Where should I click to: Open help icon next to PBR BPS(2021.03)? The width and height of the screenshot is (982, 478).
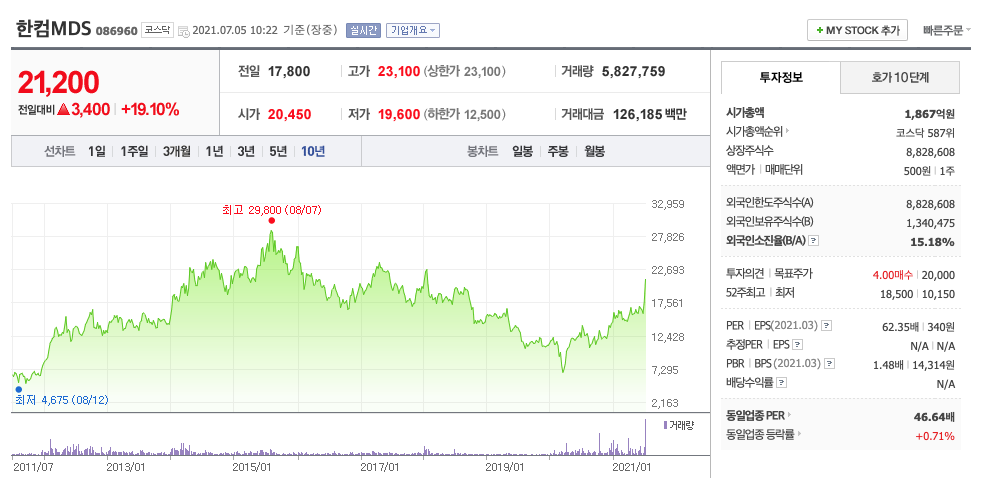click(830, 363)
